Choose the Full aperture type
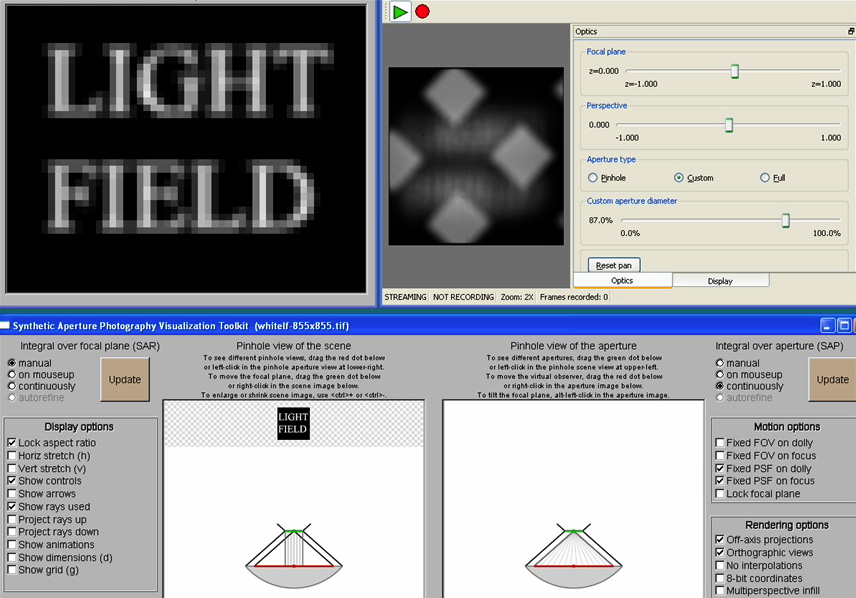Screen dimensions: 856x598 click(765, 178)
